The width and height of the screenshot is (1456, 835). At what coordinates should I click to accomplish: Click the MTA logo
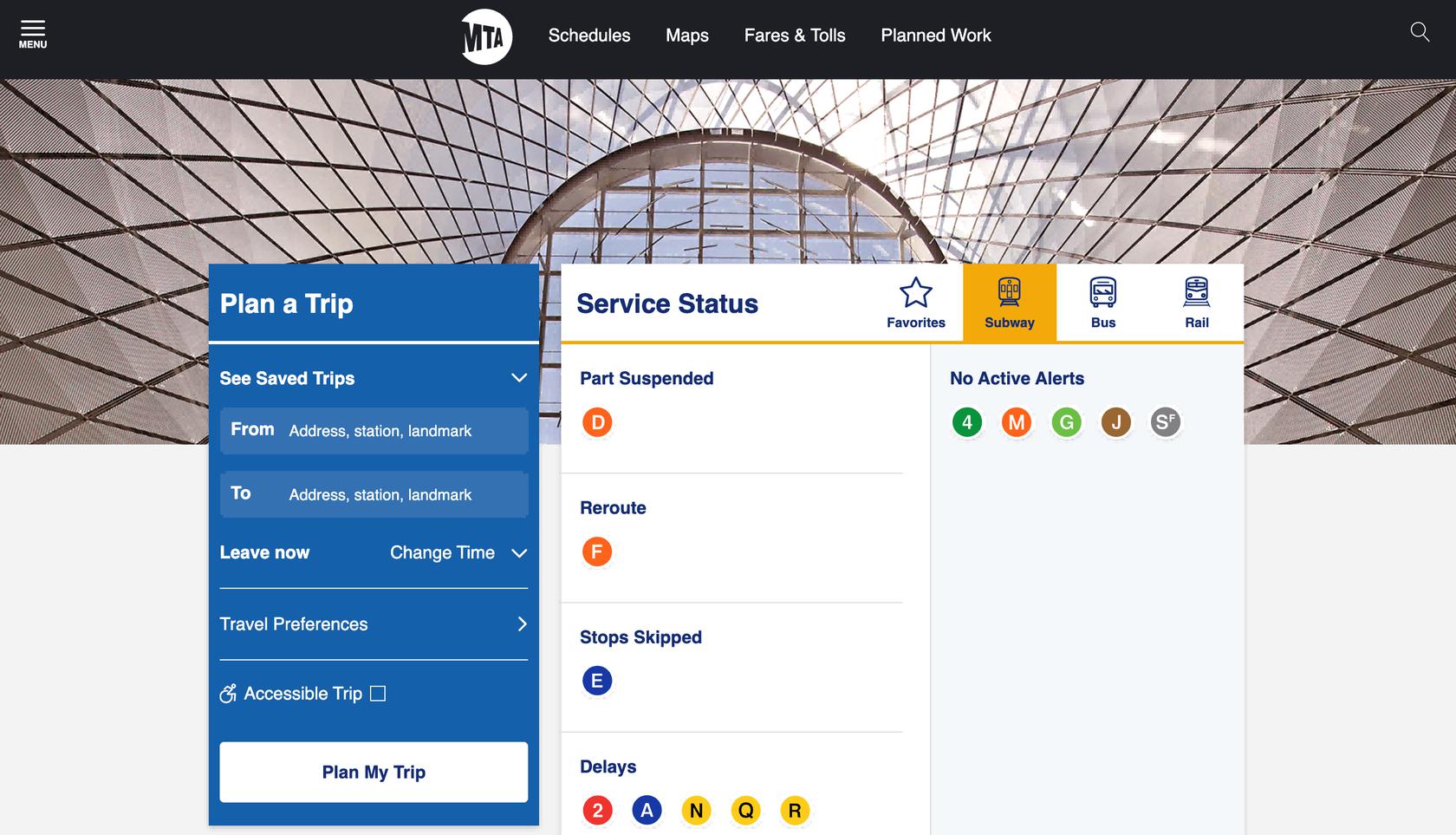[x=486, y=36]
